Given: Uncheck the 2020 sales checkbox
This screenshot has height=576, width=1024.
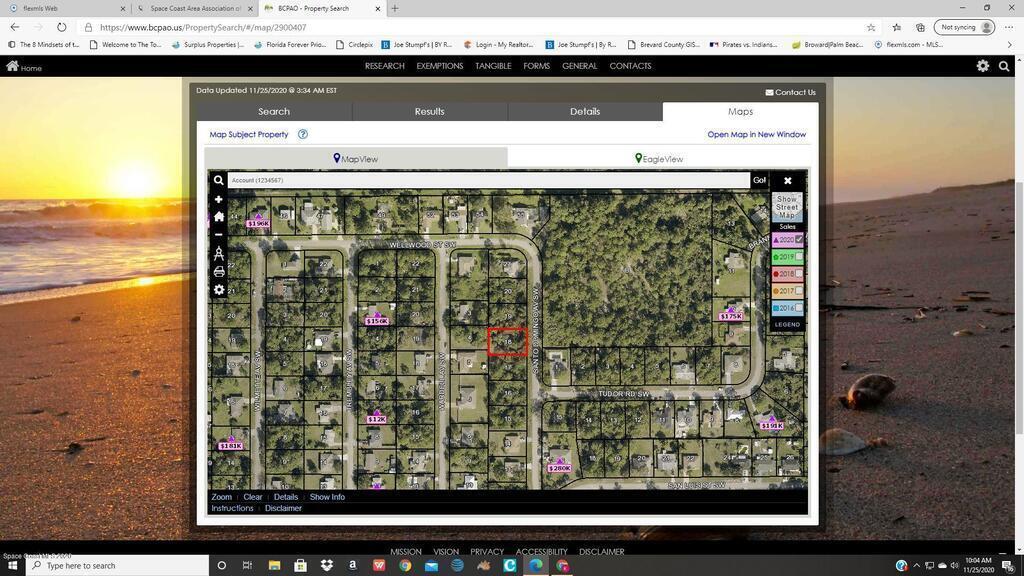Looking at the screenshot, I should [799, 240].
